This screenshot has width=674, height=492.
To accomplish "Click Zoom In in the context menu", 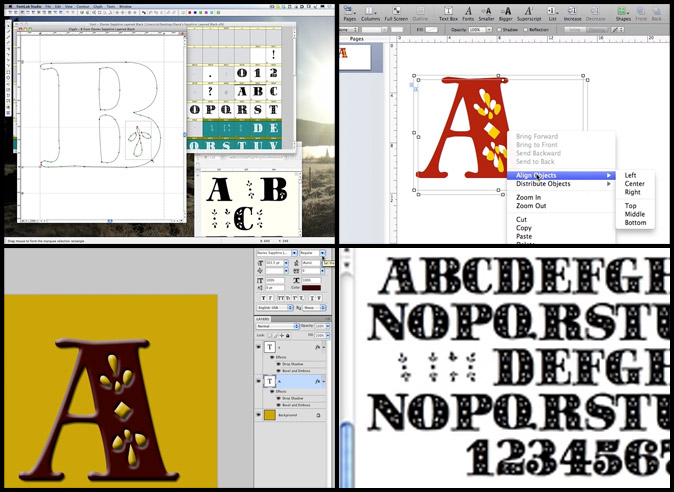I will (528, 198).
